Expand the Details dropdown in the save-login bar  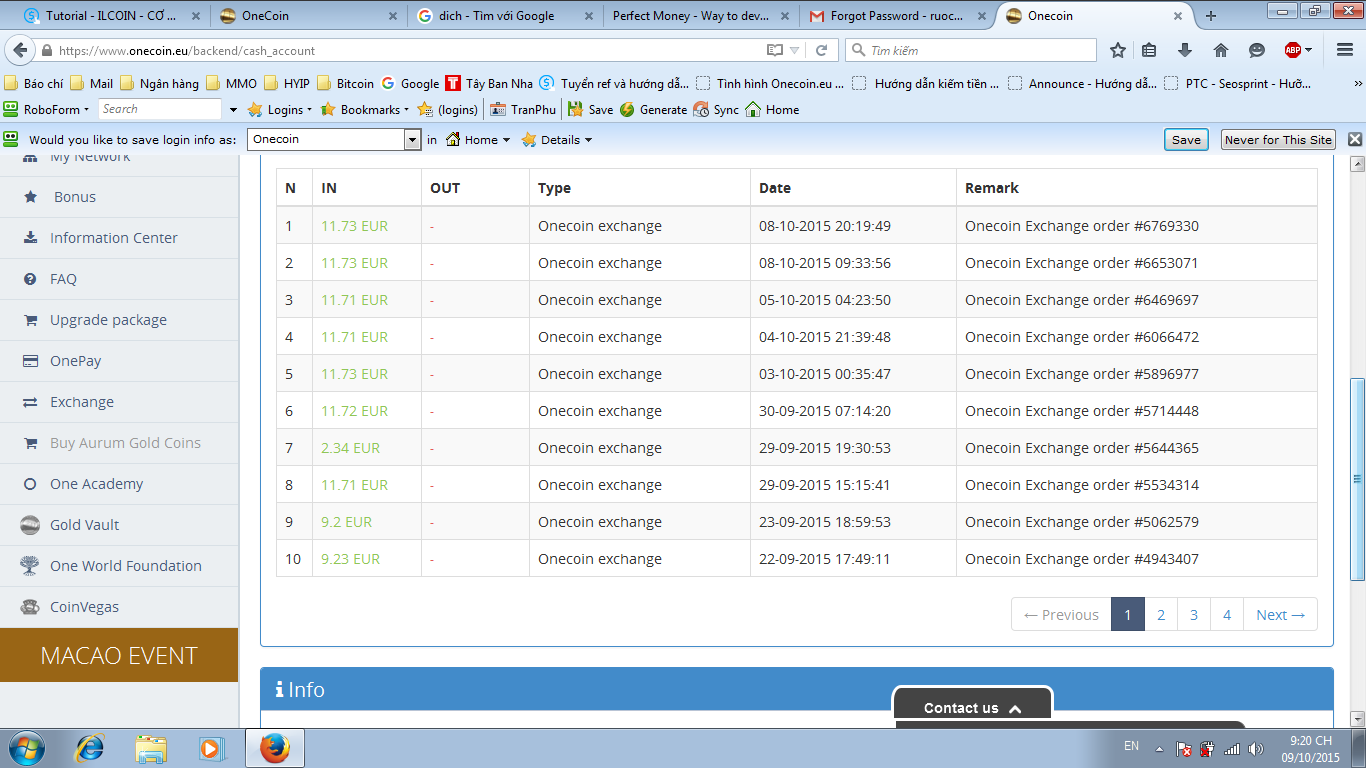557,140
